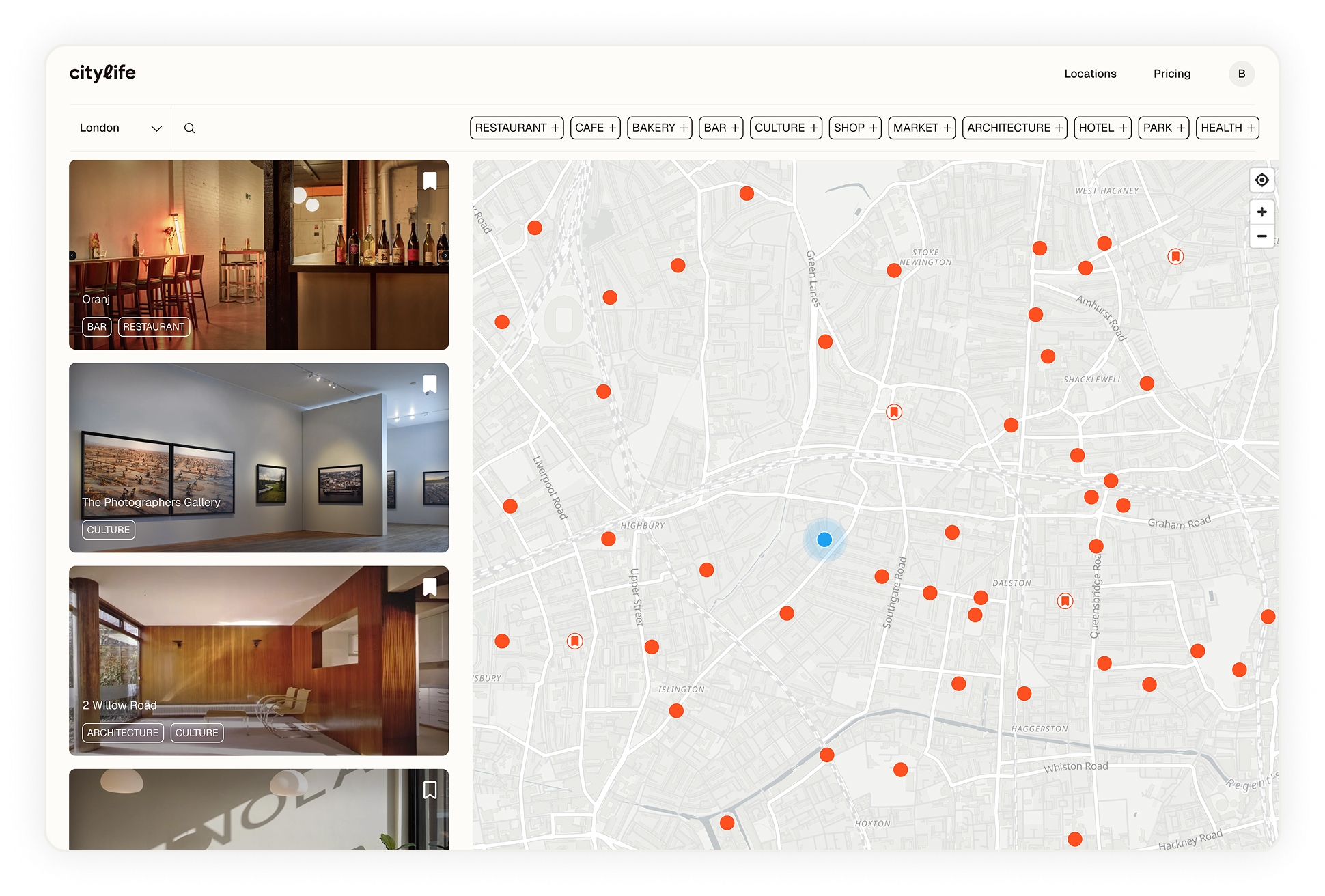Screen dimensions: 1325x896
Task: Expand the London city dropdown
Action: (120, 128)
